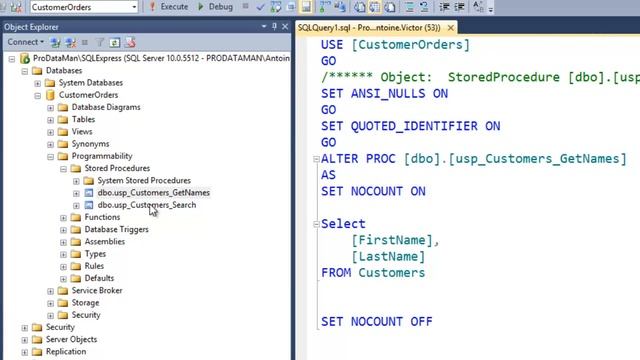
Task: Select dbo.usp_Customers_Search stored procedure
Action: point(147,205)
